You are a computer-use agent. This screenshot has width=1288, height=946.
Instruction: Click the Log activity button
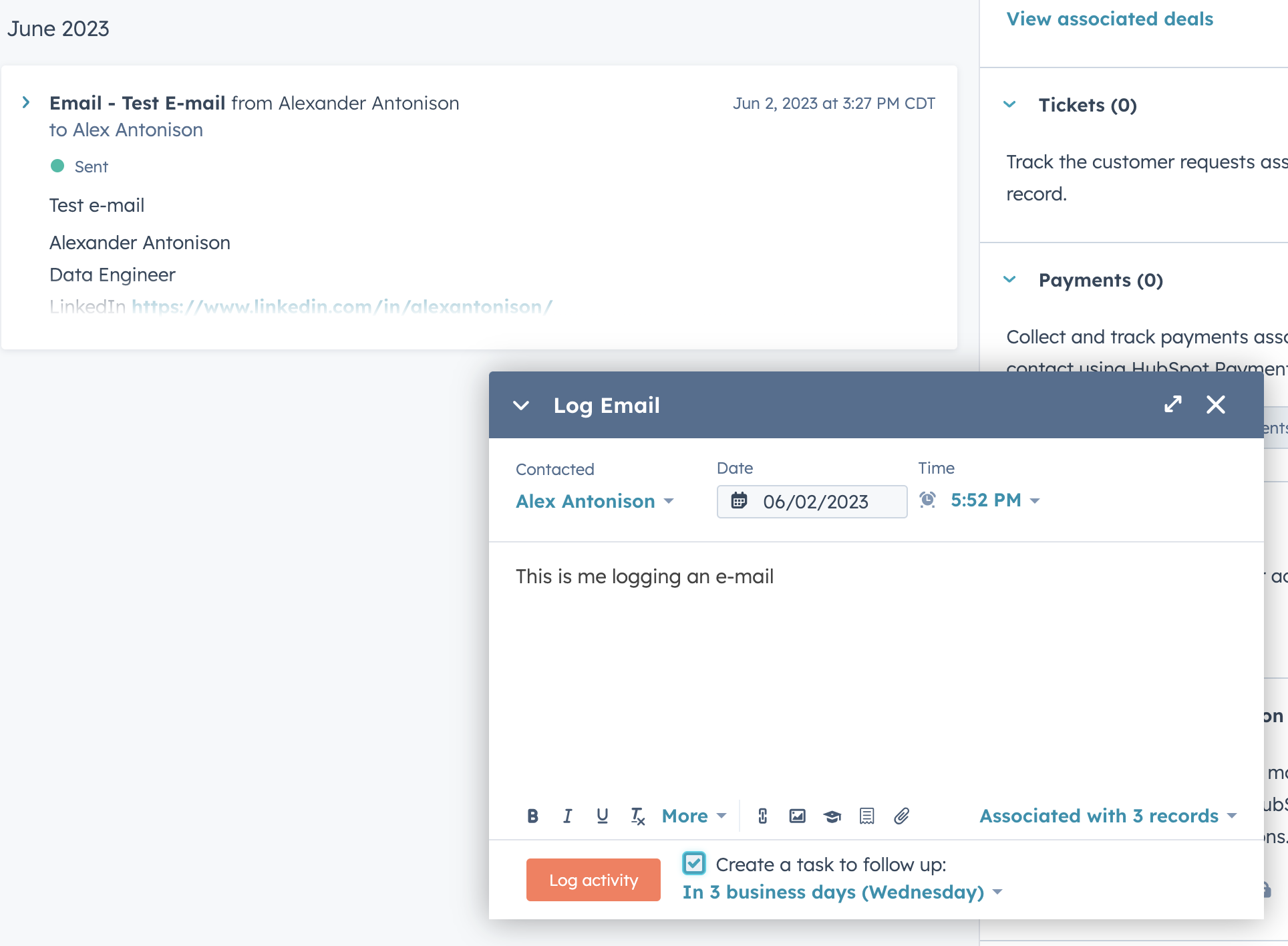593,880
